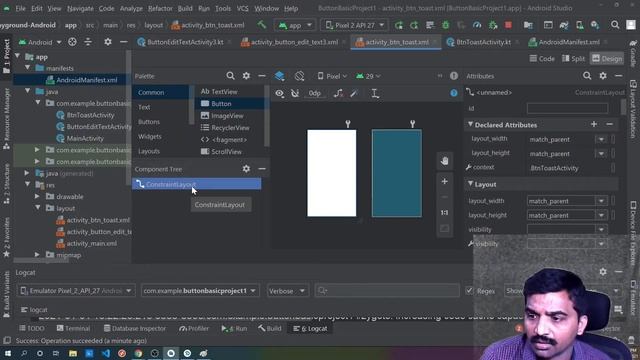Image resolution: width=640 pixels, height=360 pixels.
Task: Open the com.example.buttonbasicproject1 process dropdown
Action: (200, 291)
